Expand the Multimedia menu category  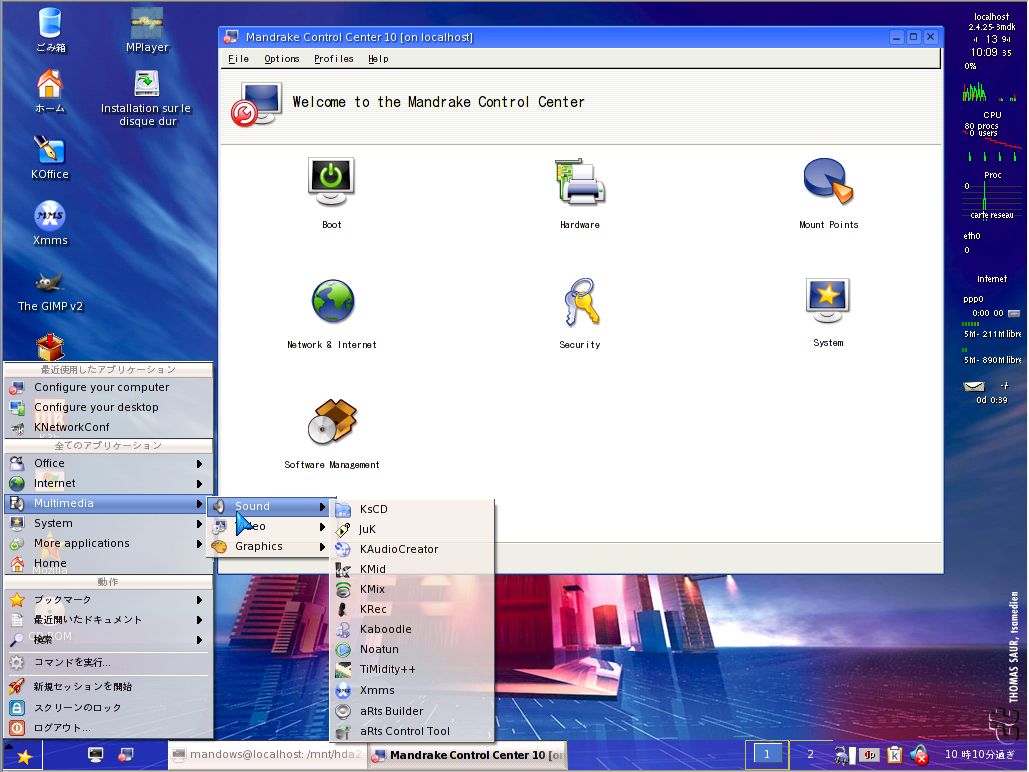coord(108,504)
